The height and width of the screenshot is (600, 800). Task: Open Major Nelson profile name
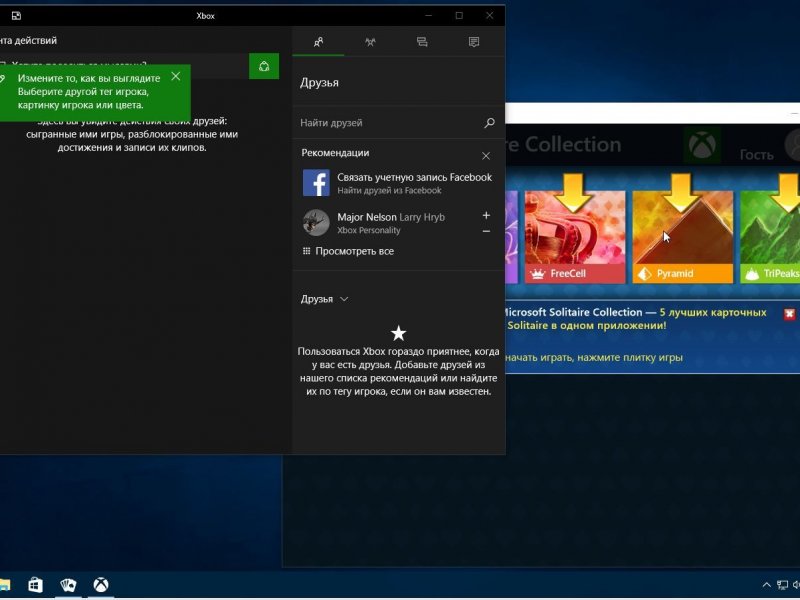391,217
